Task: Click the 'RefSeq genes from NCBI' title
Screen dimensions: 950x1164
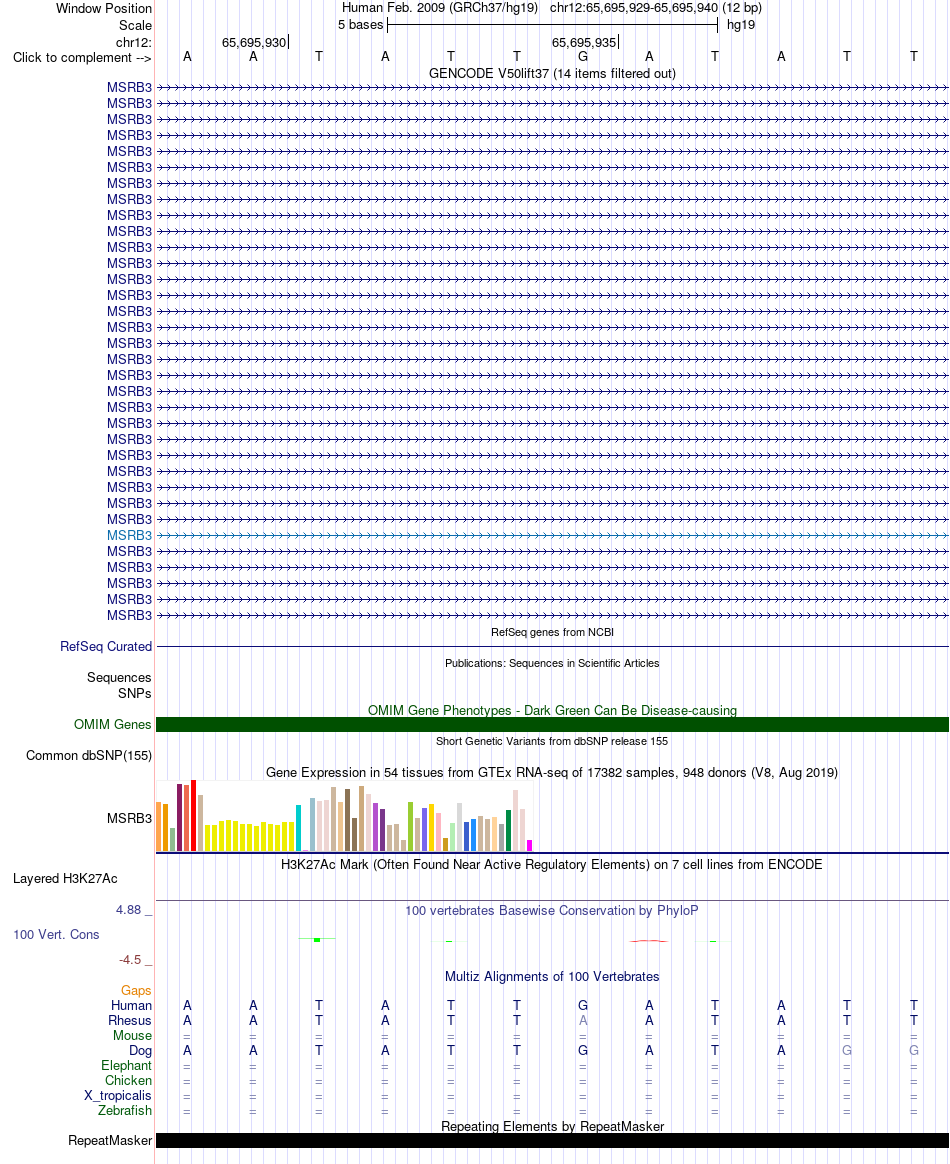Action: click(x=552, y=632)
